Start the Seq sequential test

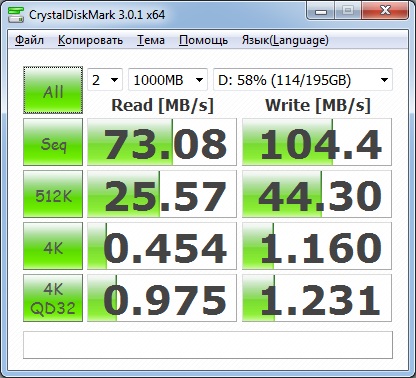point(53,142)
